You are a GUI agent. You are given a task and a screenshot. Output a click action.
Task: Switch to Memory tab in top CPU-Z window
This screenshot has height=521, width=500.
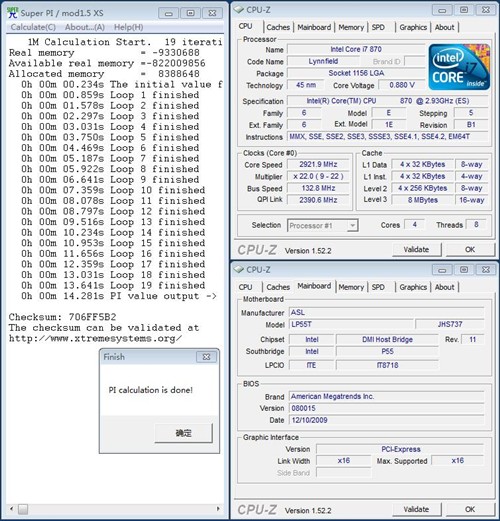click(x=351, y=27)
